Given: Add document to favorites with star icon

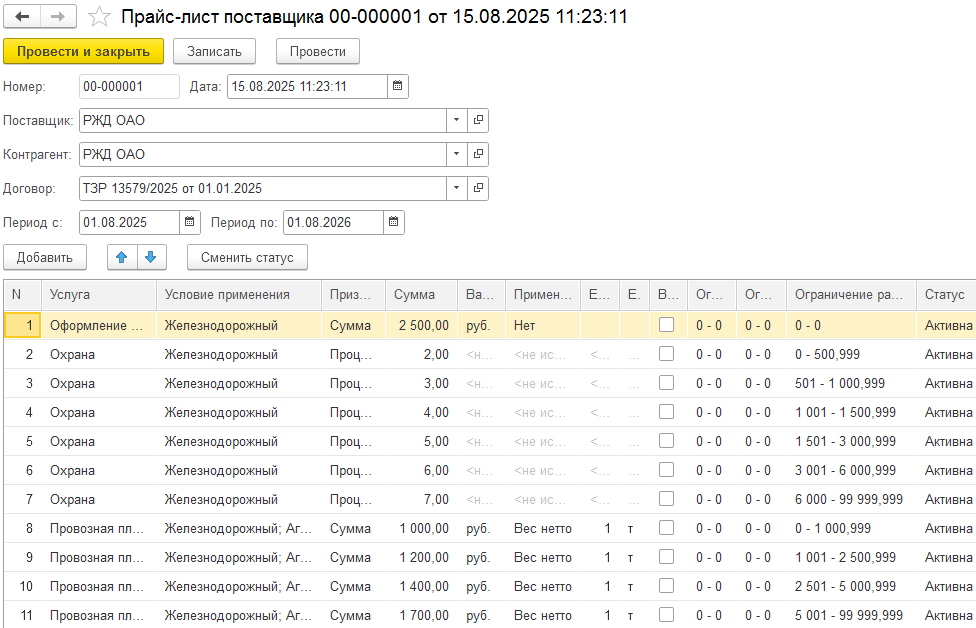Looking at the screenshot, I should pos(99,17).
